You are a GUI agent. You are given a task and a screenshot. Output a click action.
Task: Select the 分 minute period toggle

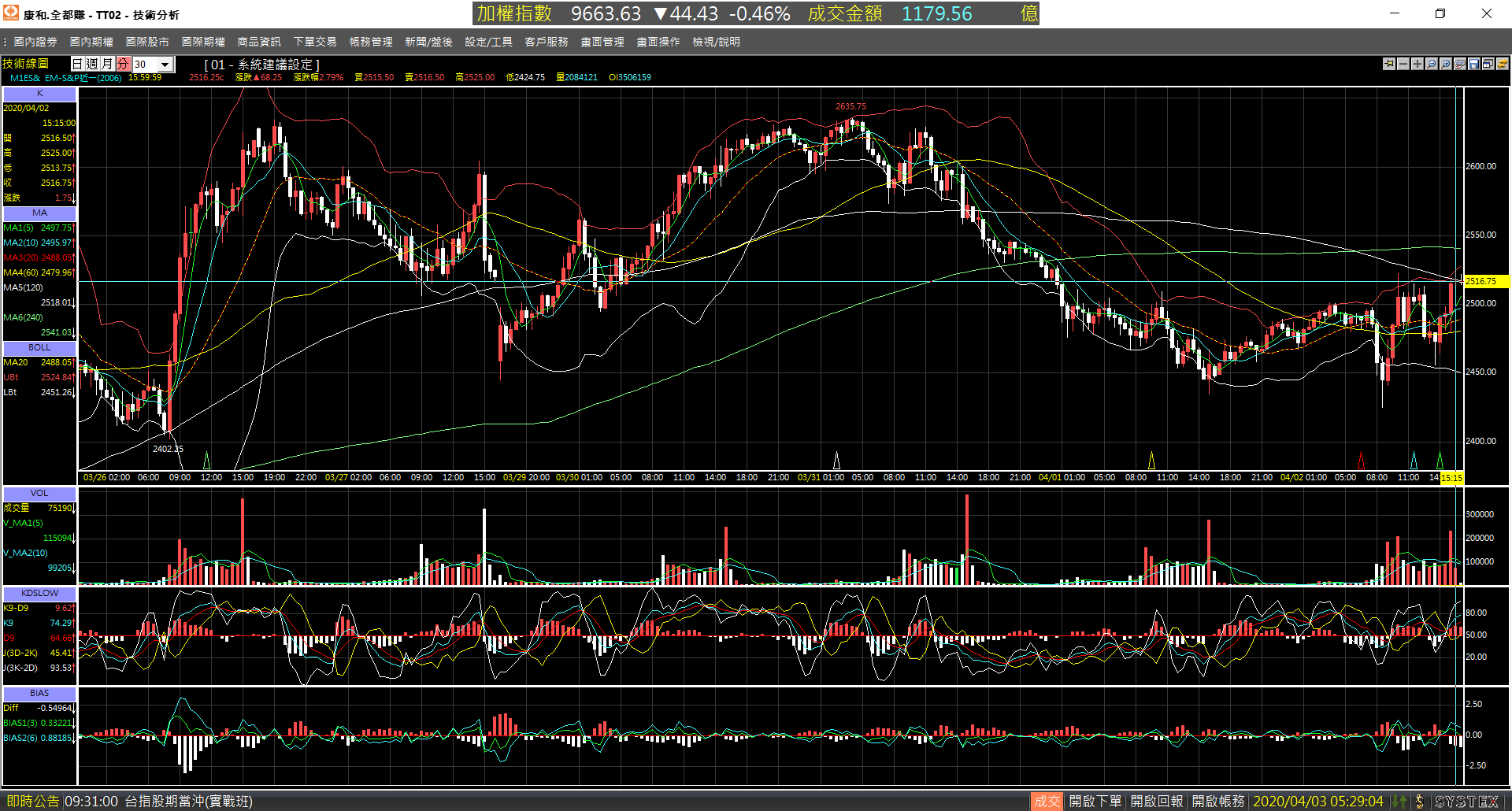(123, 64)
